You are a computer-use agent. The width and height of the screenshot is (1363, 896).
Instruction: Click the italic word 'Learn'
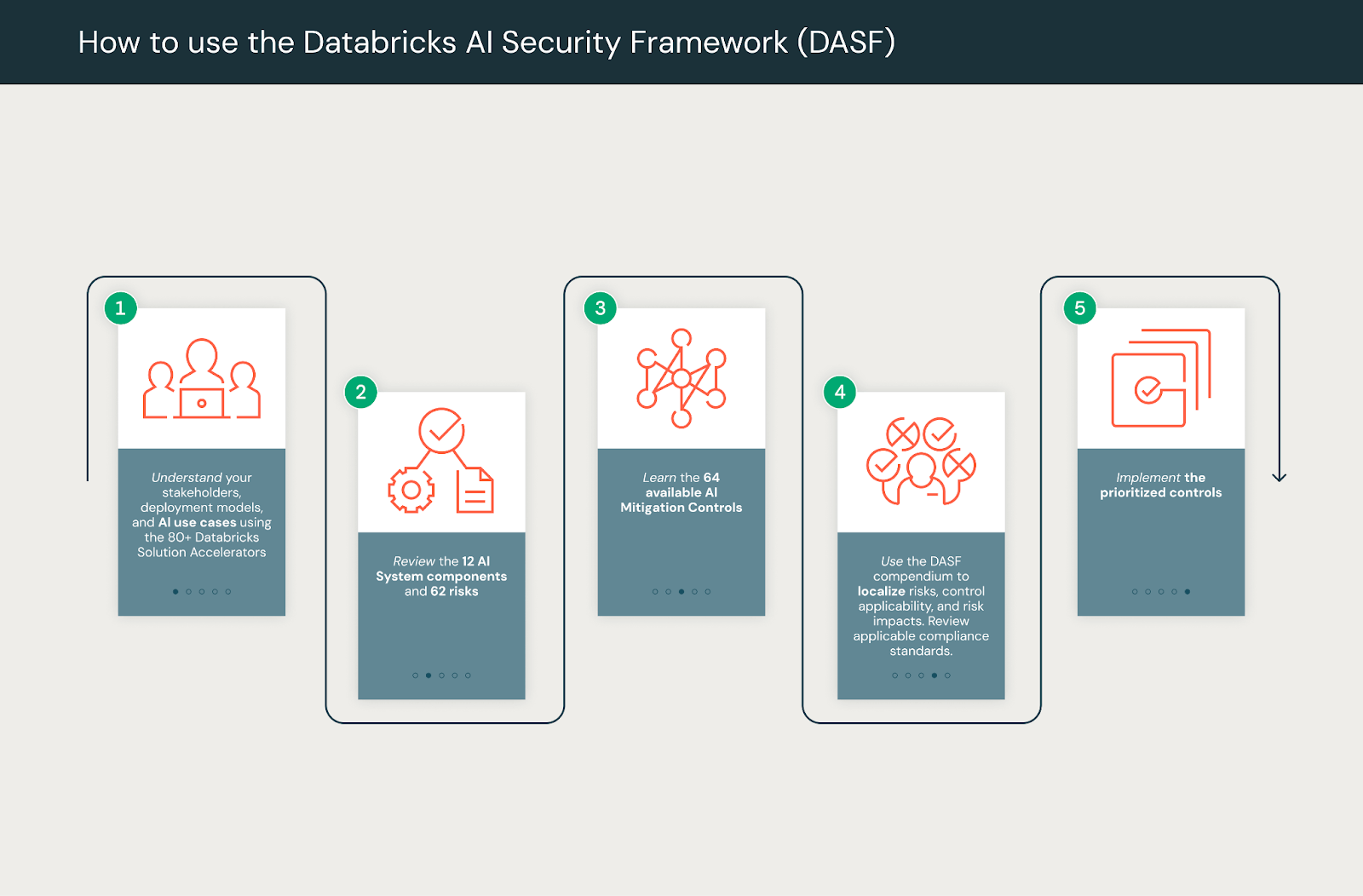coord(659,477)
